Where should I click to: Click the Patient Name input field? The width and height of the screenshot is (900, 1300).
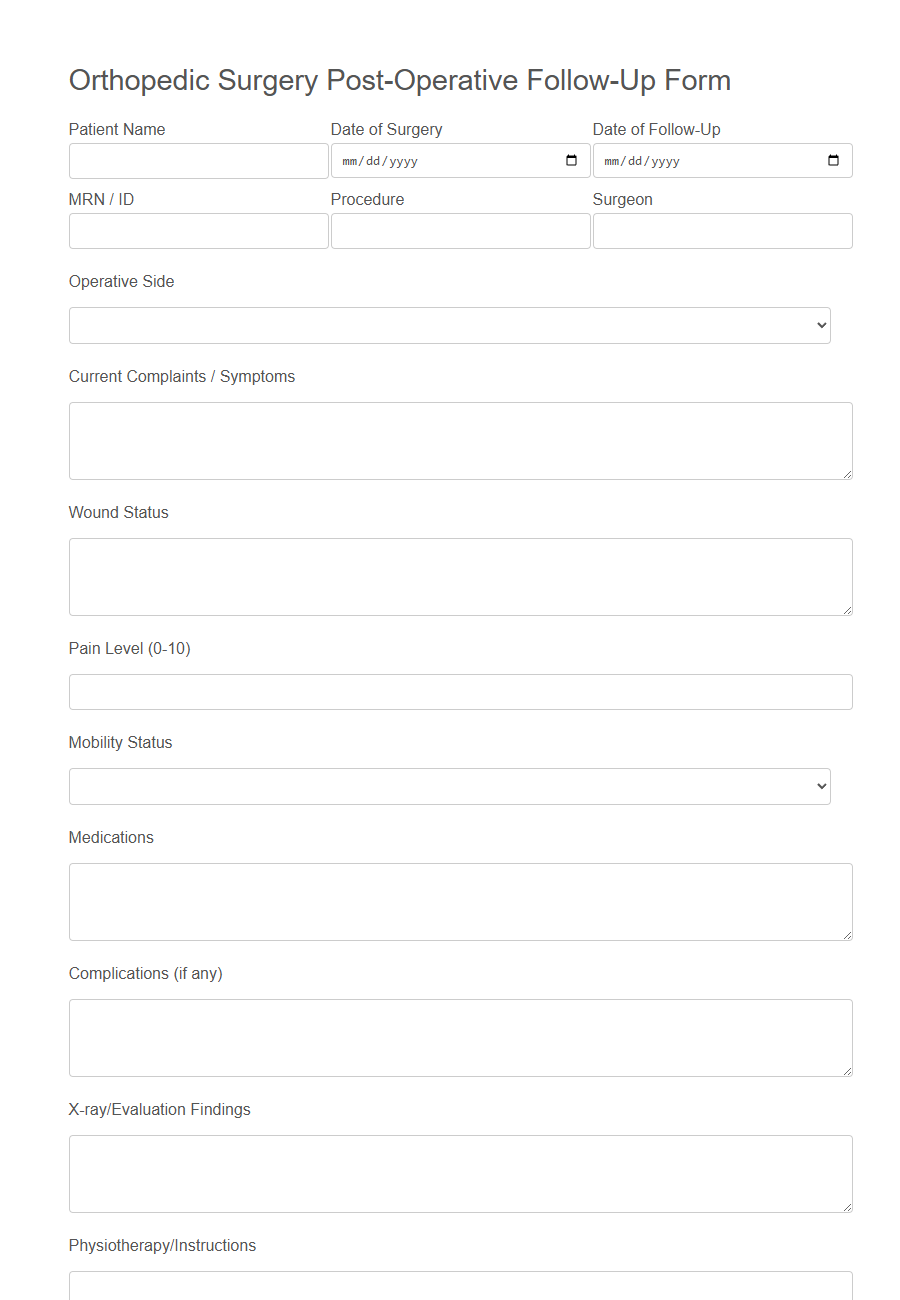coord(198,160)
